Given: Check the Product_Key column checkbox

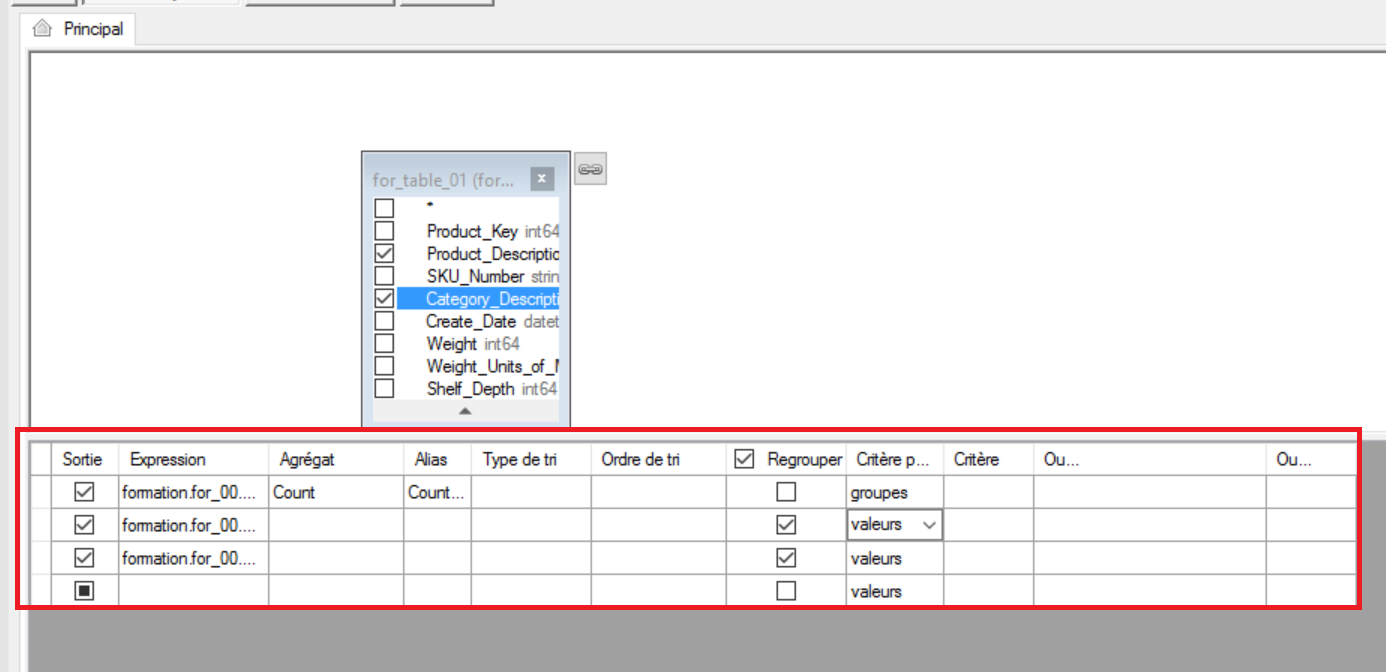Looking at the screenshot, I should 385,230.
